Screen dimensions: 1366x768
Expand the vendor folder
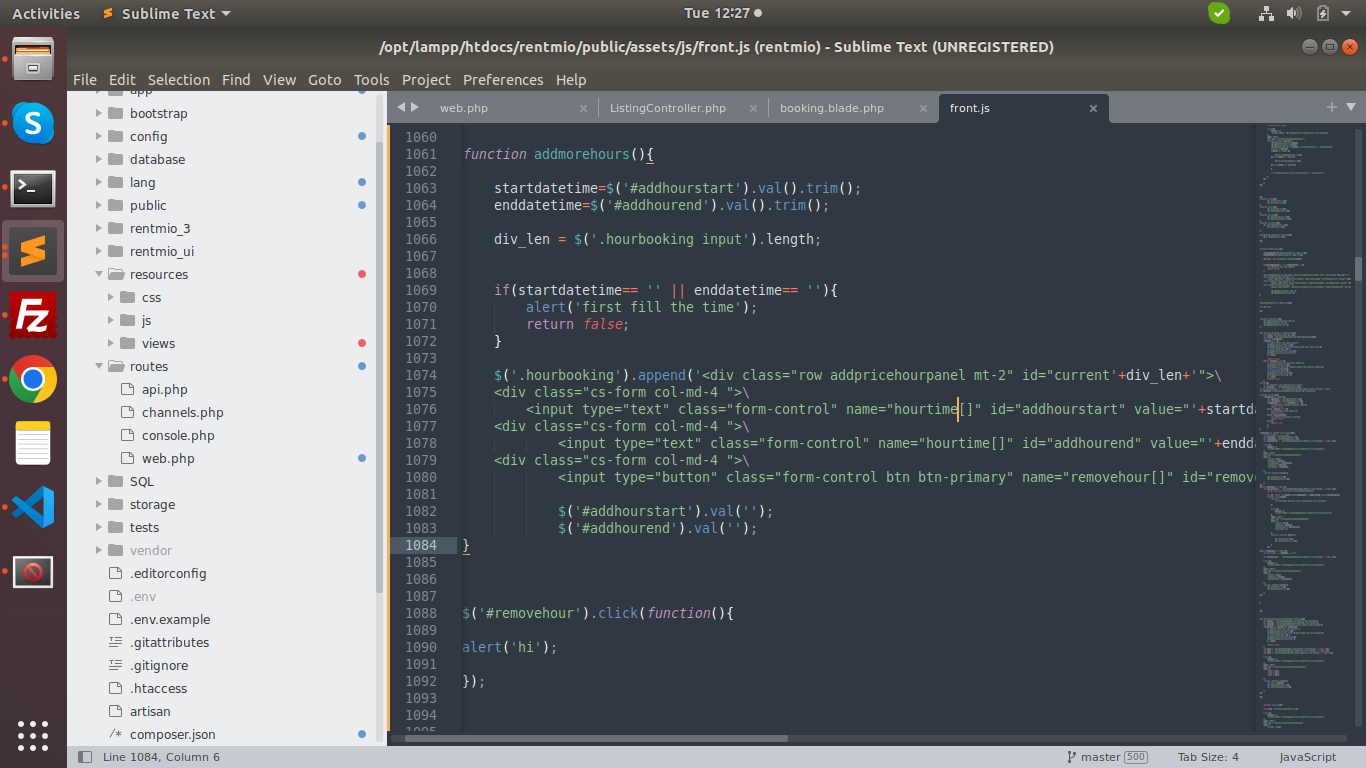[x=99, y=550]
